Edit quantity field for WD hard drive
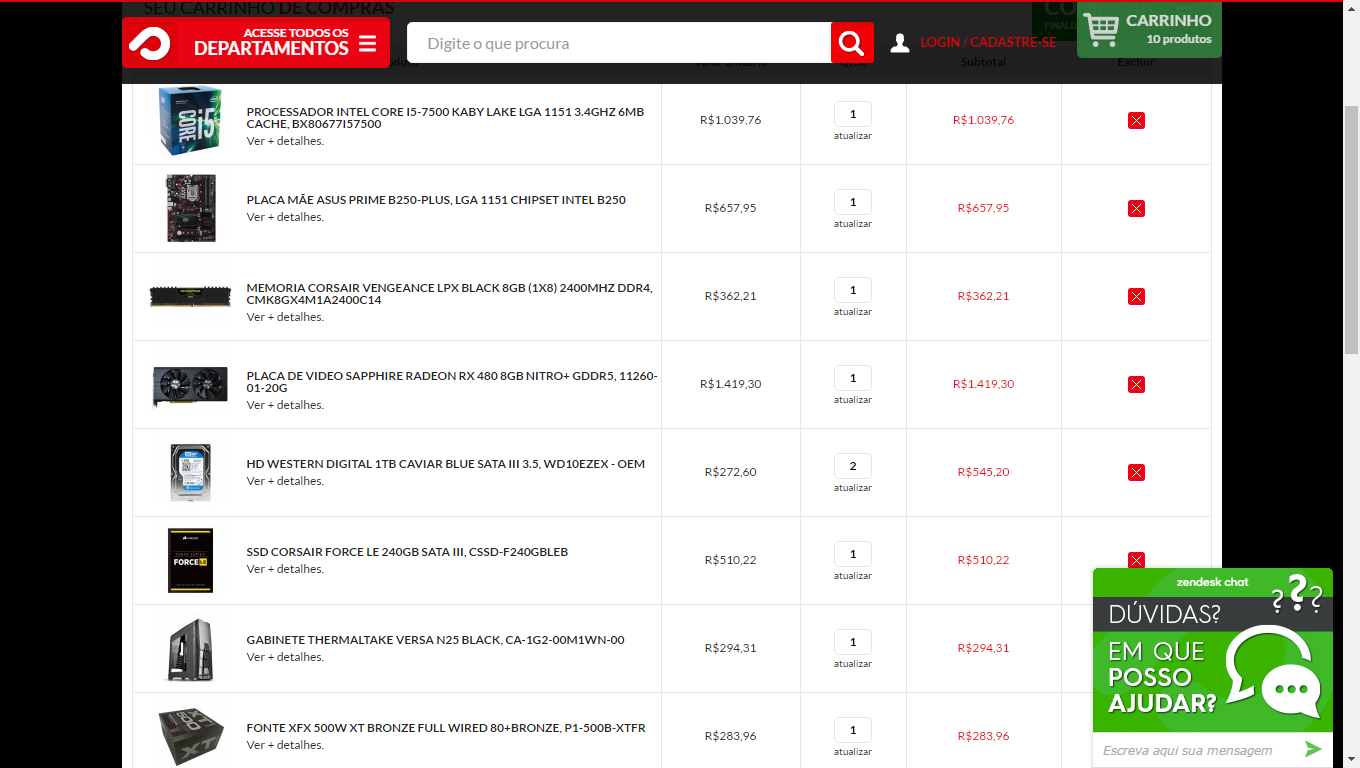 [x=853, y=466]
